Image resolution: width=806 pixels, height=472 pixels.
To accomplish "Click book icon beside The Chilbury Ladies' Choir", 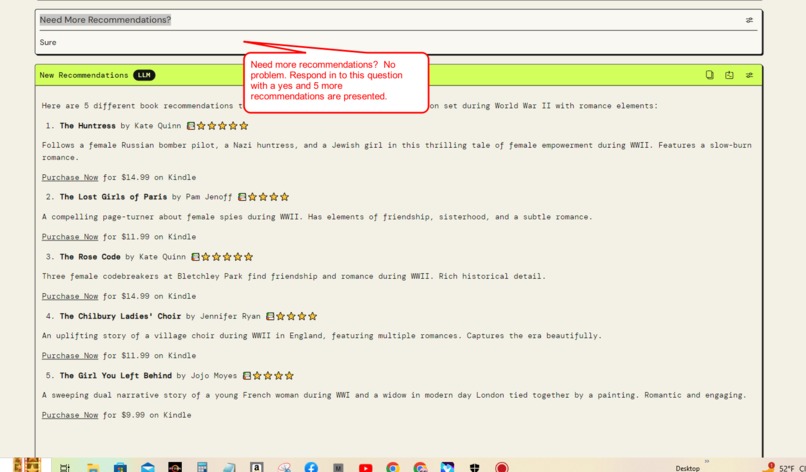I will pos(270,316).
